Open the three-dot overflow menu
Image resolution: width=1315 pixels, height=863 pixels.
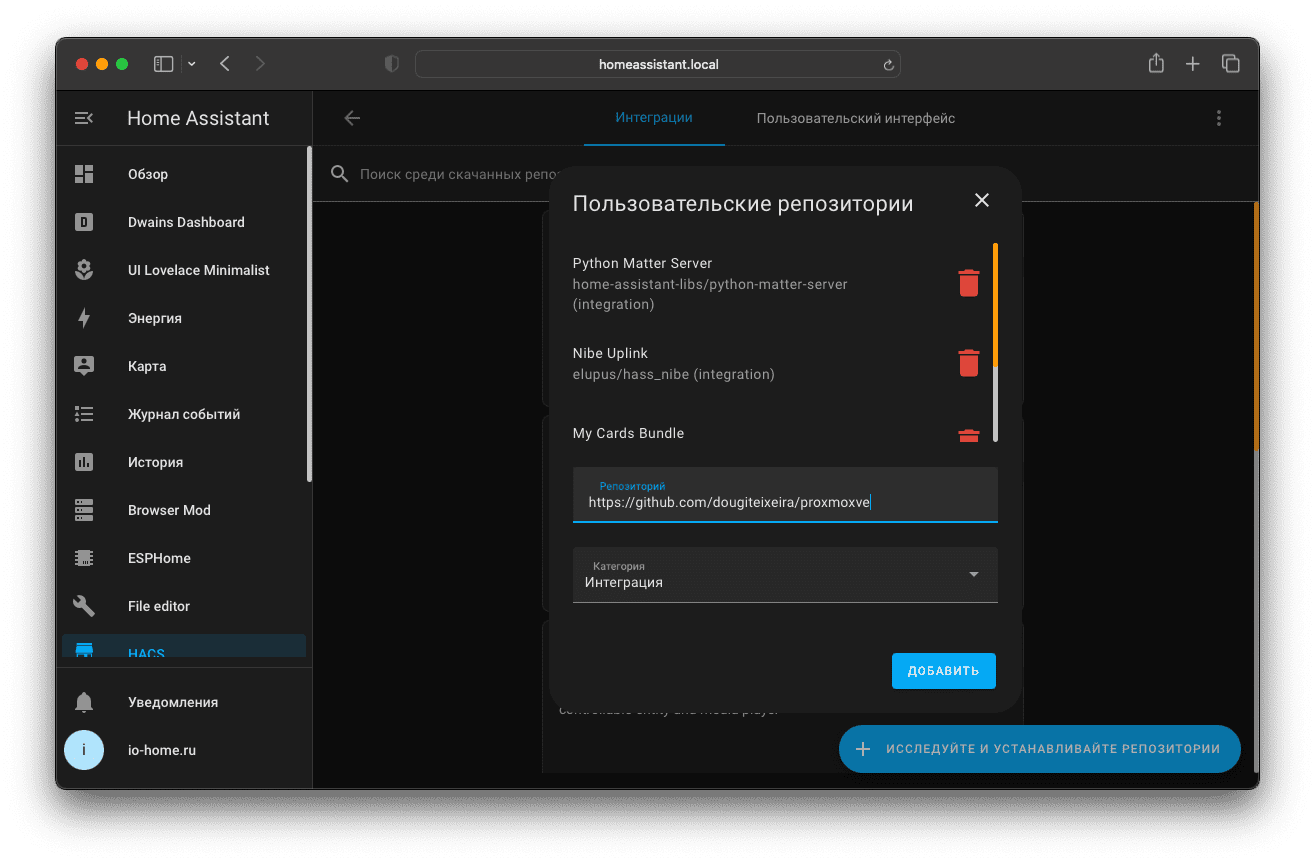coord(1218,118)
